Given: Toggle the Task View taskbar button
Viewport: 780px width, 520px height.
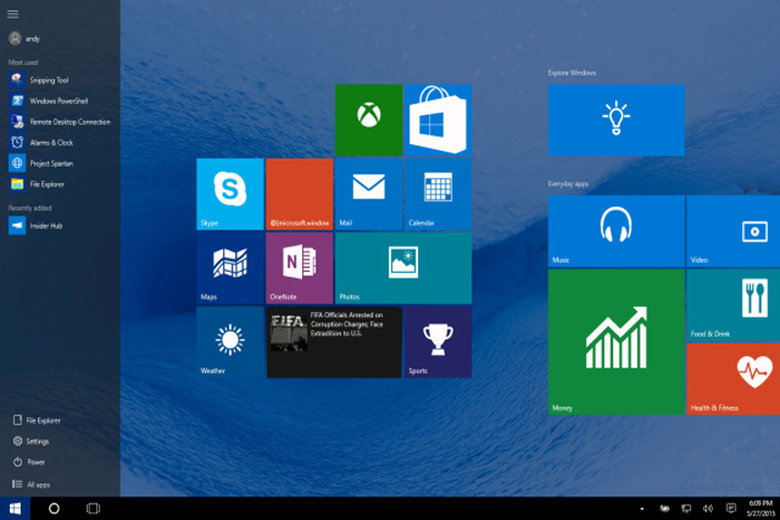Looking at the screenshot, I should (x=93, y=508).
